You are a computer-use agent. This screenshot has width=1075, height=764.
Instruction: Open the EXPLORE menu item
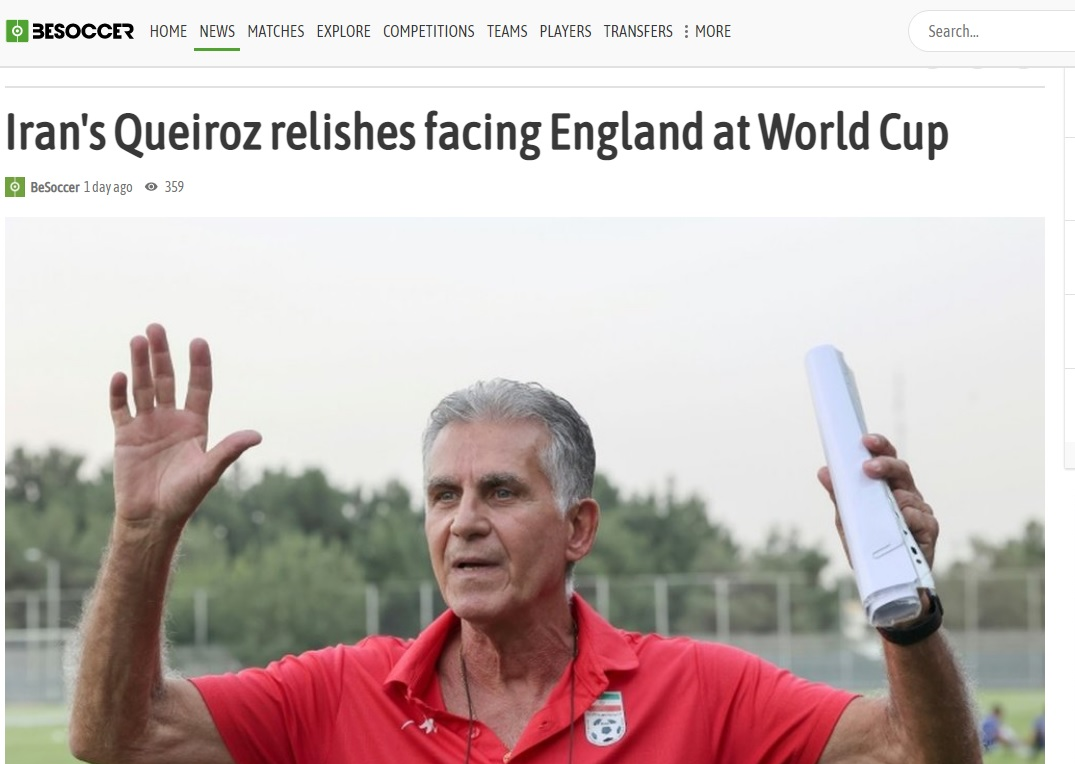pyautogui.click(x=343, y=32)
